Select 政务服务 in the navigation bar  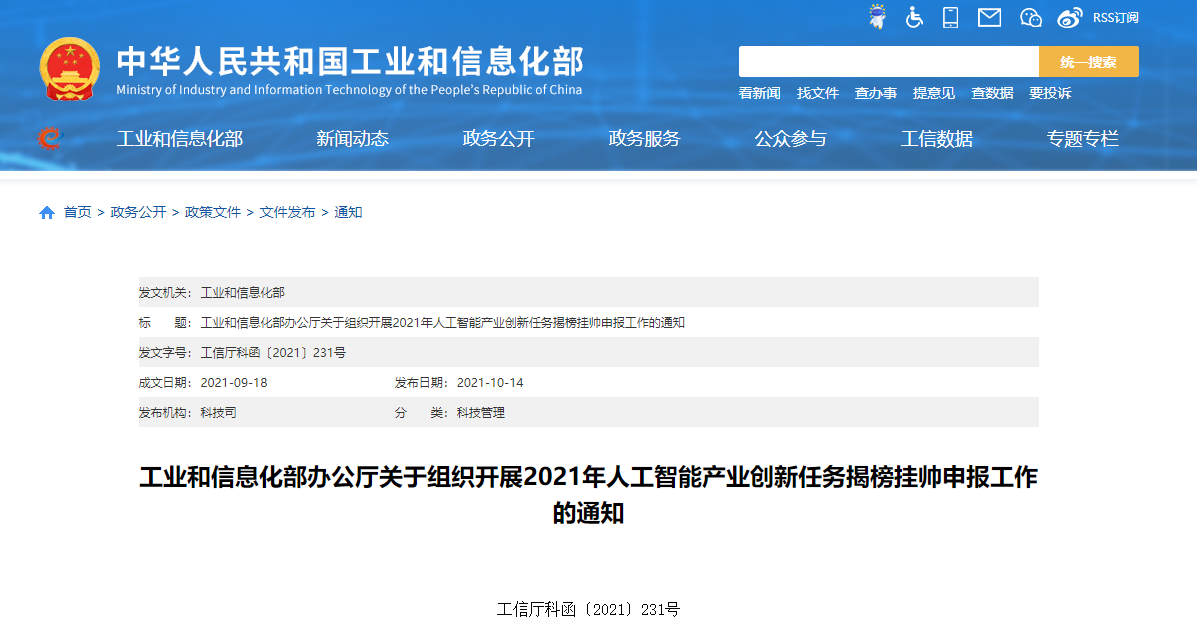(644, 139)
